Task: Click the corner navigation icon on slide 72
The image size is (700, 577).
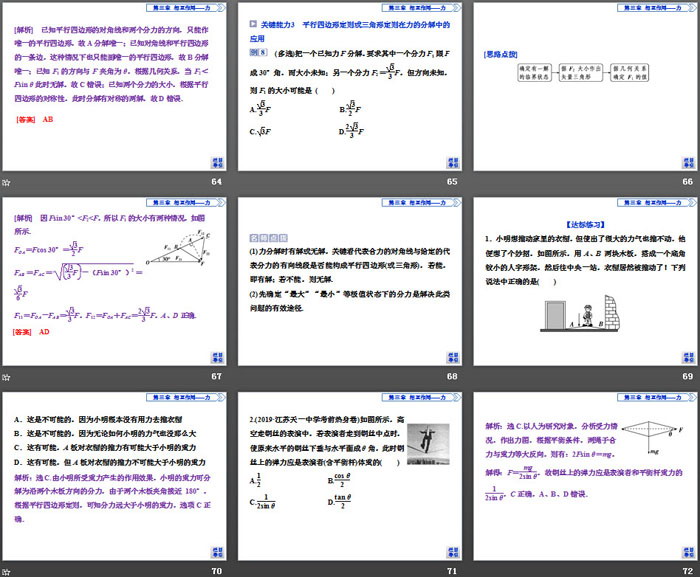Action: point(689,552)
